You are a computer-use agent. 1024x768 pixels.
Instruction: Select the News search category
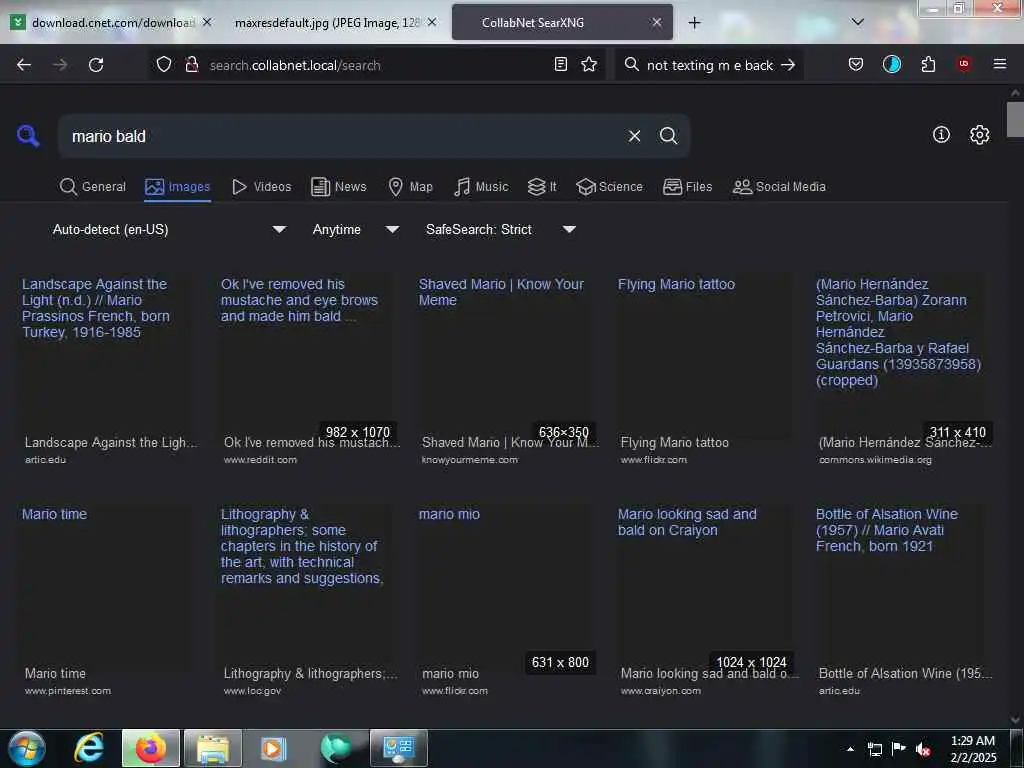(x=339, y=187)
